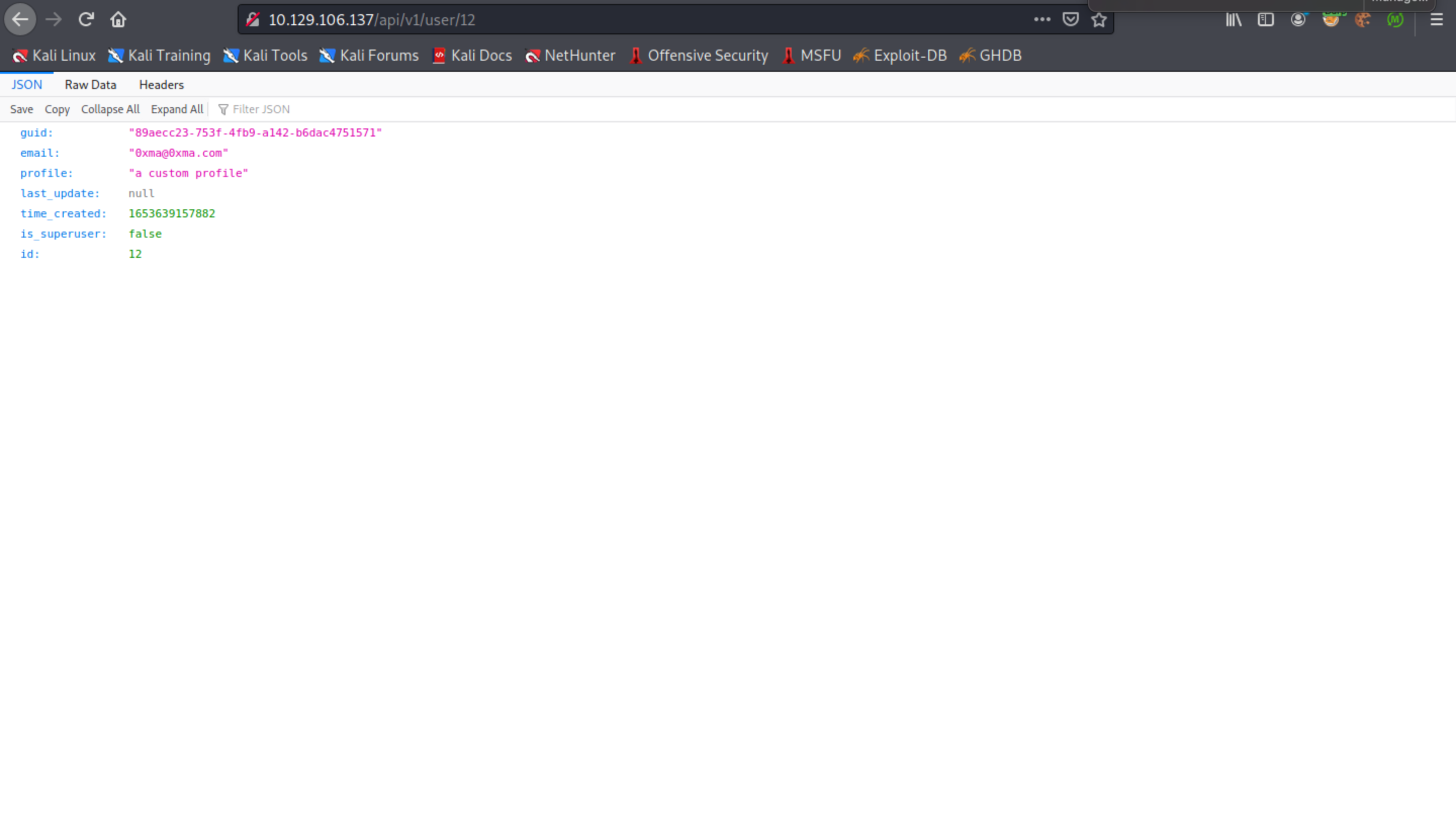Image resolution: width=1456 pixels, height=816 pixels.
Task: Click the Filter JSON funnel icon
Action: [x=223, y=110]
